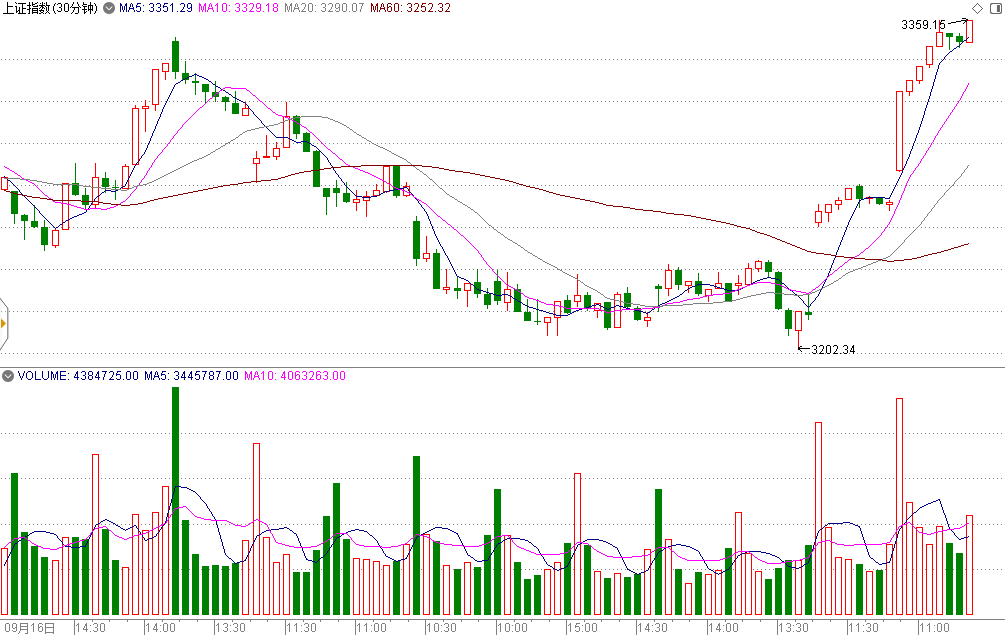Viewport: 1005px width, 635px height.
Task: Click the 09月16日 date on time axis
Action: point(31,628)
